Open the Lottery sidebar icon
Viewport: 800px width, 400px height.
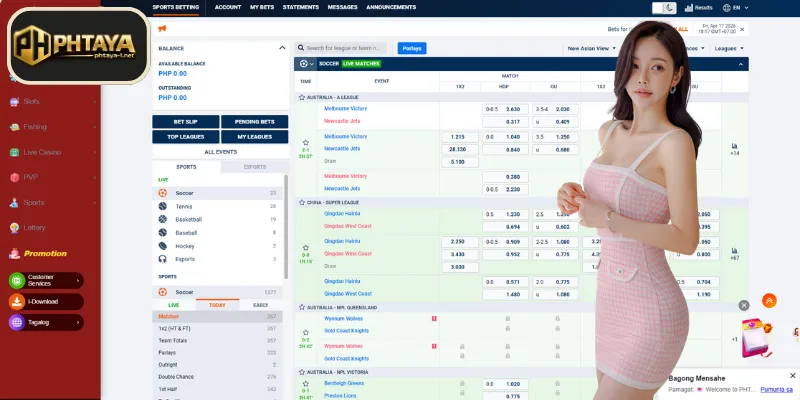point(14,228)
